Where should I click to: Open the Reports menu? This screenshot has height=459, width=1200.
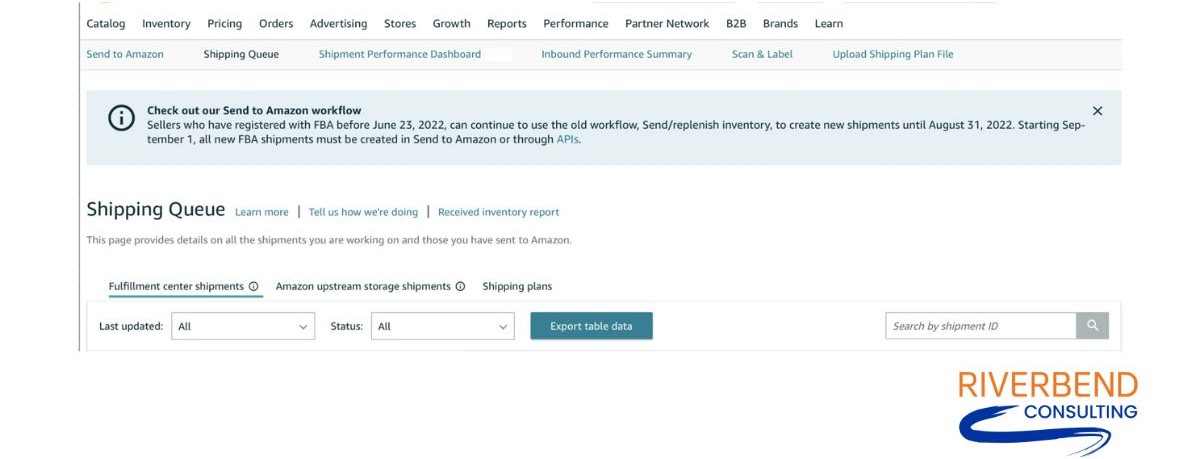507,23
